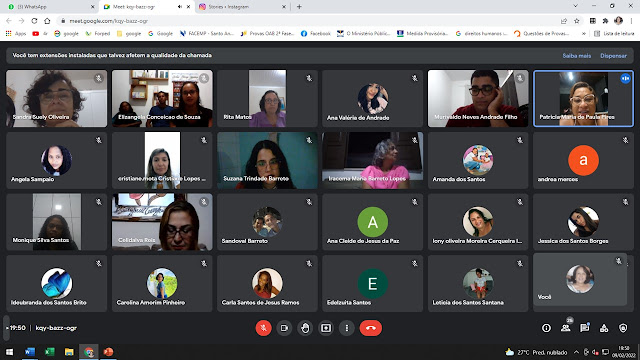Open the Chrome extensions puzzle icon
640x360 pixels.
pos(605,21)
